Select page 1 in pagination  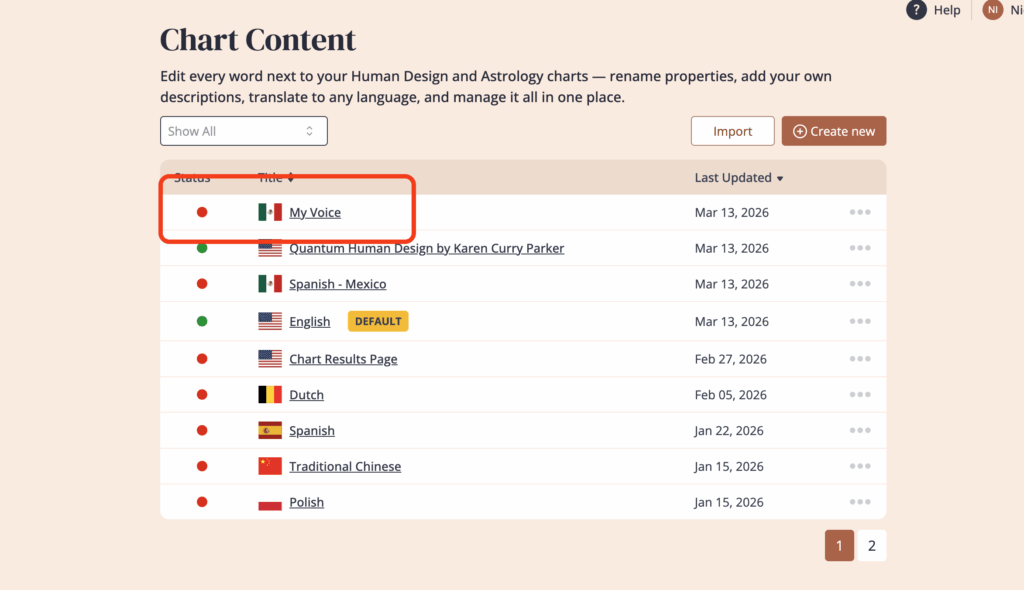[839, 546]
